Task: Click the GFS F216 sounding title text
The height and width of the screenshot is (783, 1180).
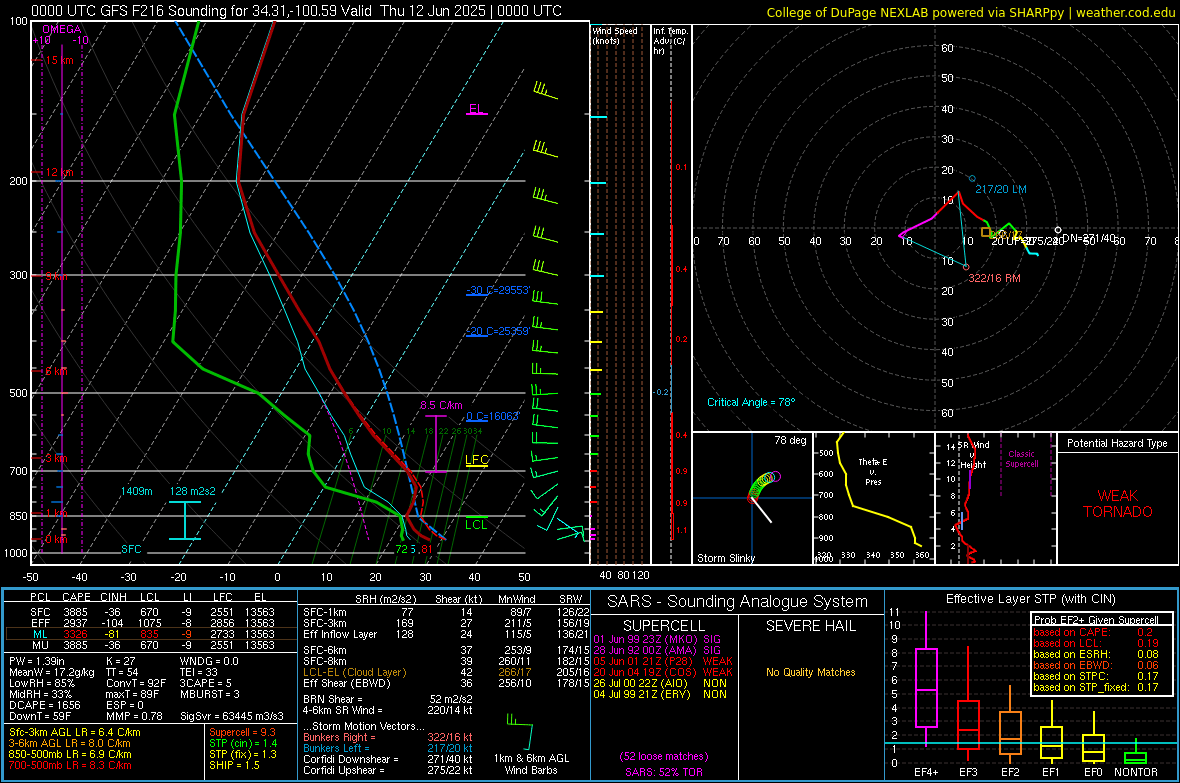Action: click(297, 11)
